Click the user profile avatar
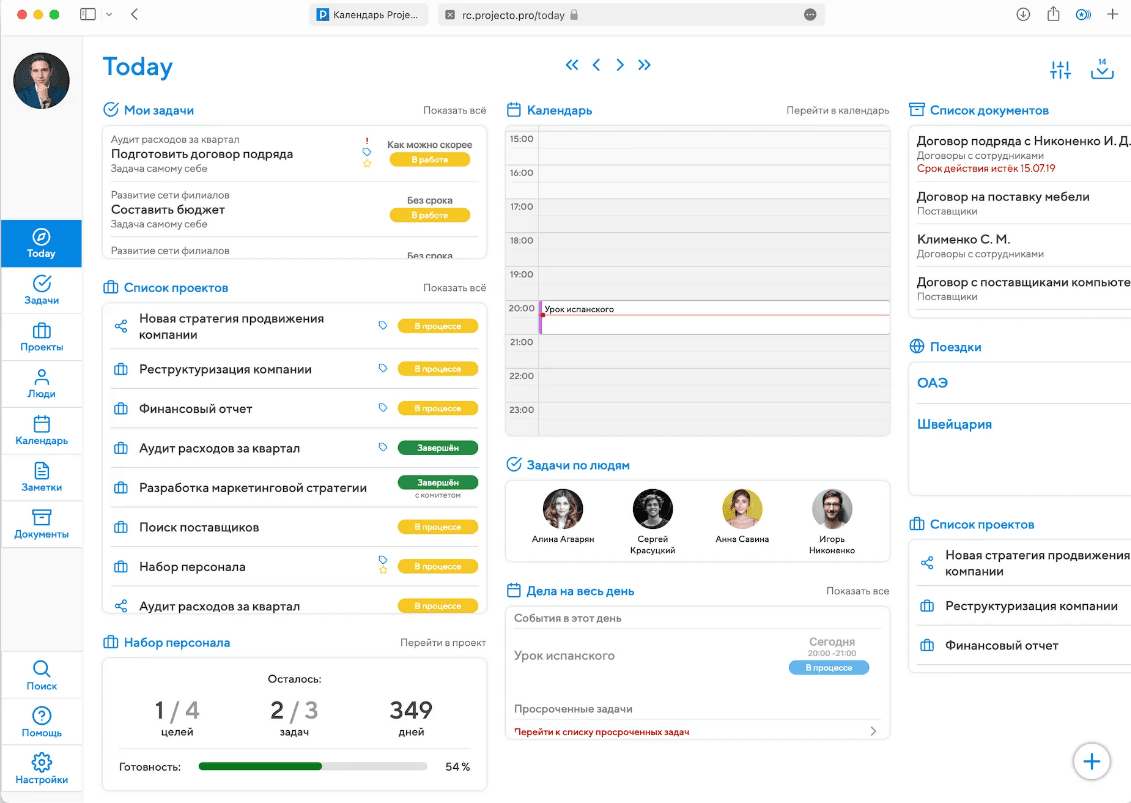 [x=41, y=81]
